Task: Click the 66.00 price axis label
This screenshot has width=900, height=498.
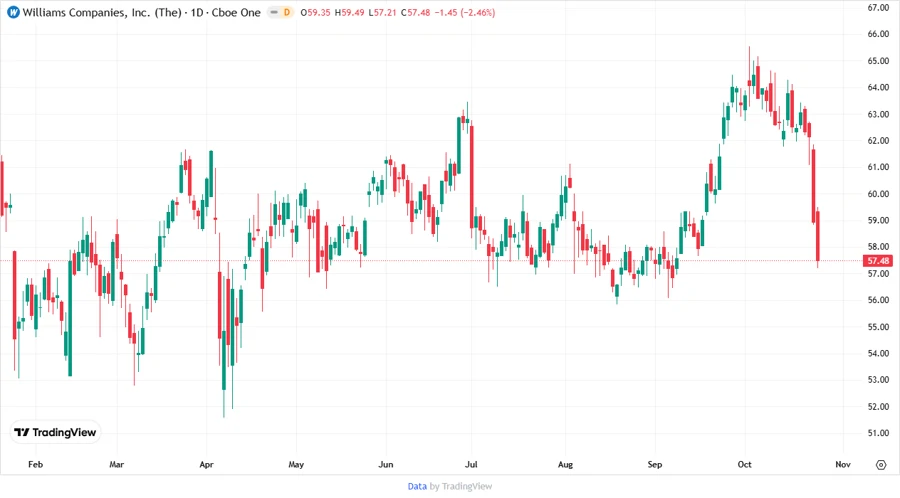Action: (878, 34)
